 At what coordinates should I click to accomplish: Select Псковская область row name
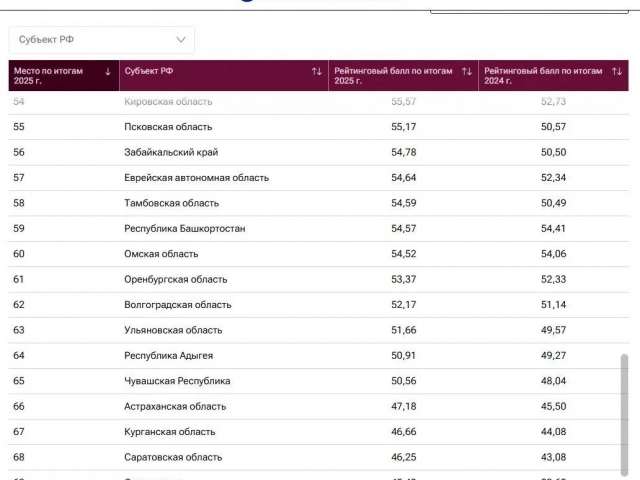pyautogui.click(x=168, y=127)
